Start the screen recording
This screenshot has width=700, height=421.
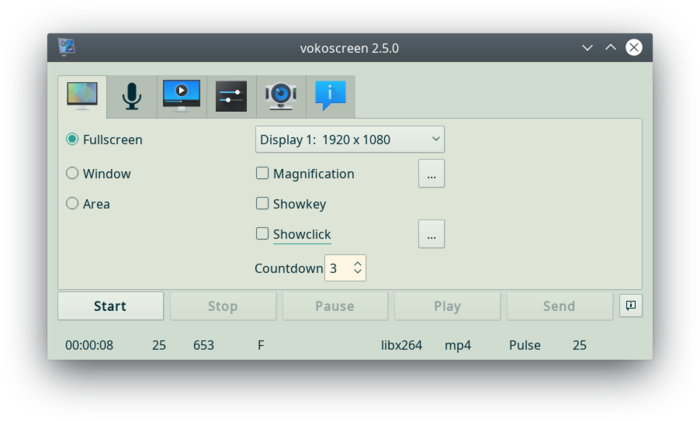[110, 306]
